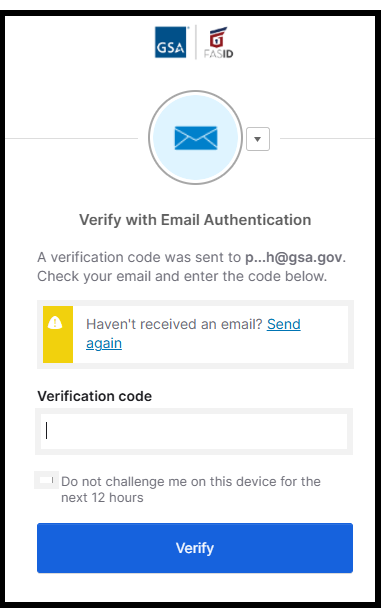
Task: Click the 'Do not challenge me on this device' label
Action: tap(191, 482)
